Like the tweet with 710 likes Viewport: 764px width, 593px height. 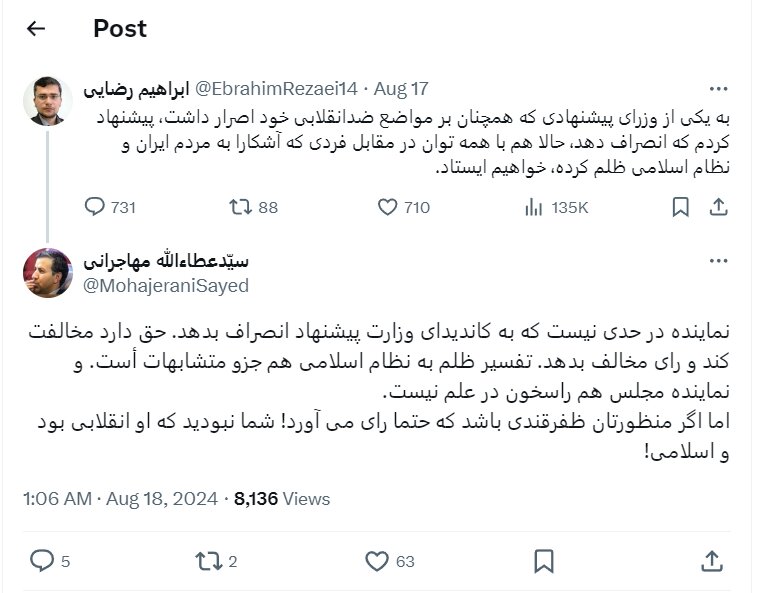[x=389, y=207]
